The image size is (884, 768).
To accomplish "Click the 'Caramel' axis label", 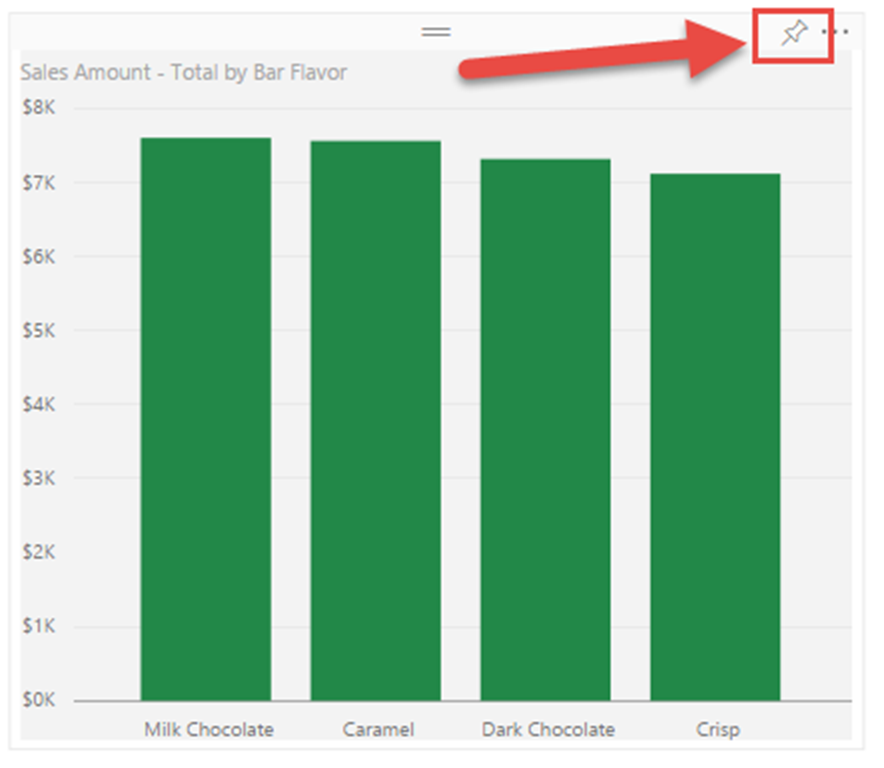I will click(x=378, y=729).
